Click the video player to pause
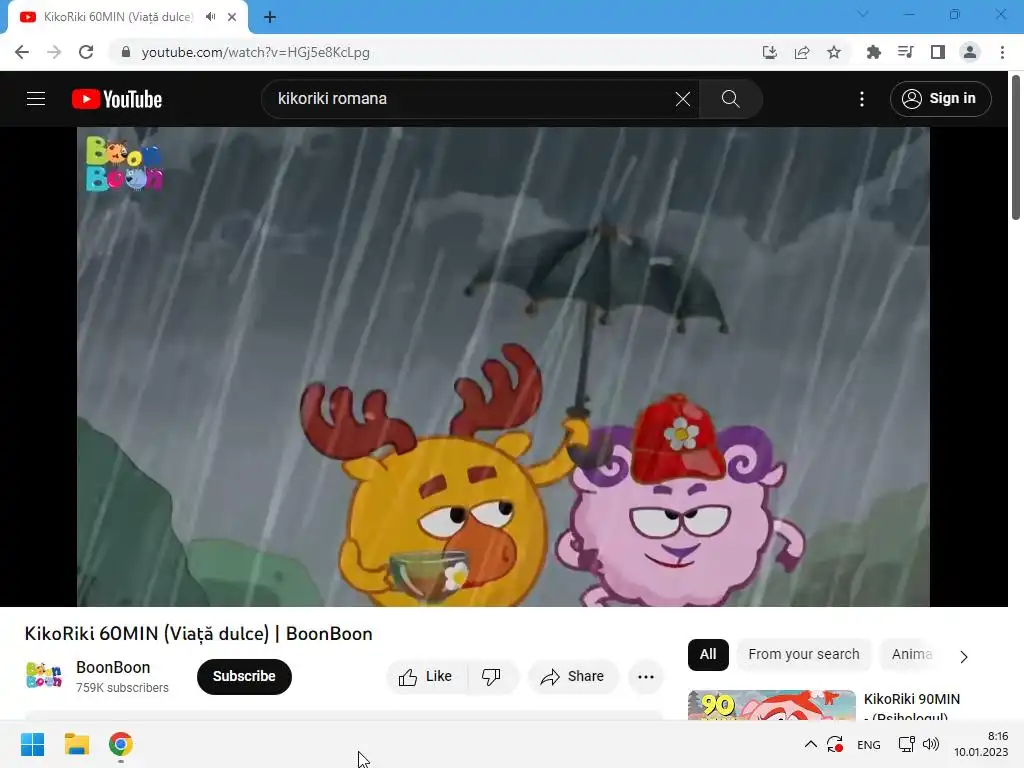Image resolution: width=1024 pixels, height=768 pixels. pos(503,366)
